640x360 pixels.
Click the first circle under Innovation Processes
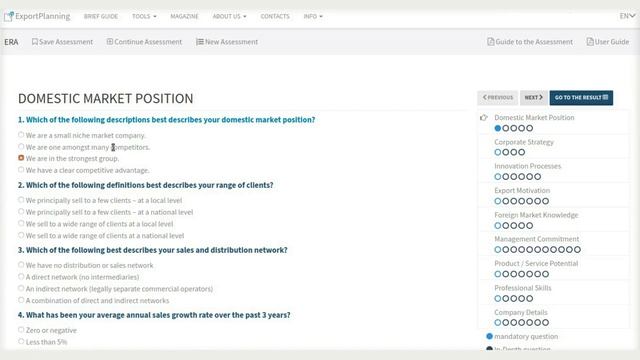pos(498,177)
